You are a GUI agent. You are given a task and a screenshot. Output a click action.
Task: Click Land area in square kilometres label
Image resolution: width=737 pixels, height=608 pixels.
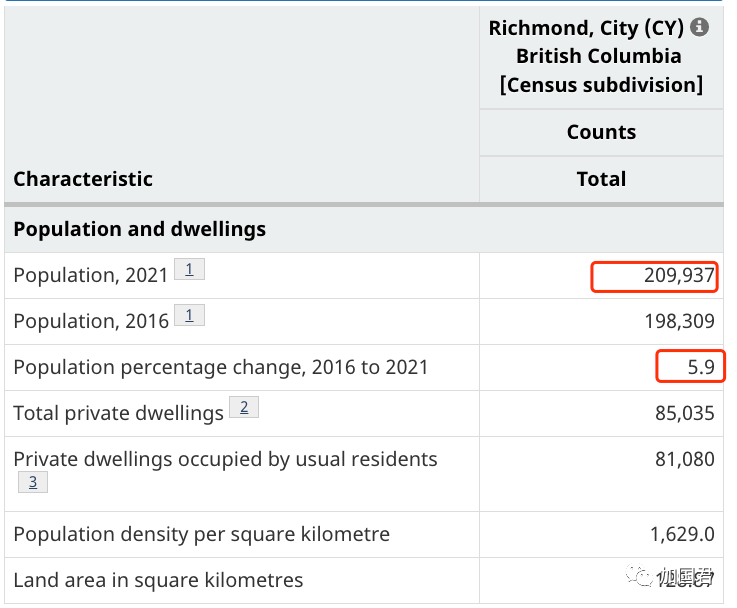[158, 580]
